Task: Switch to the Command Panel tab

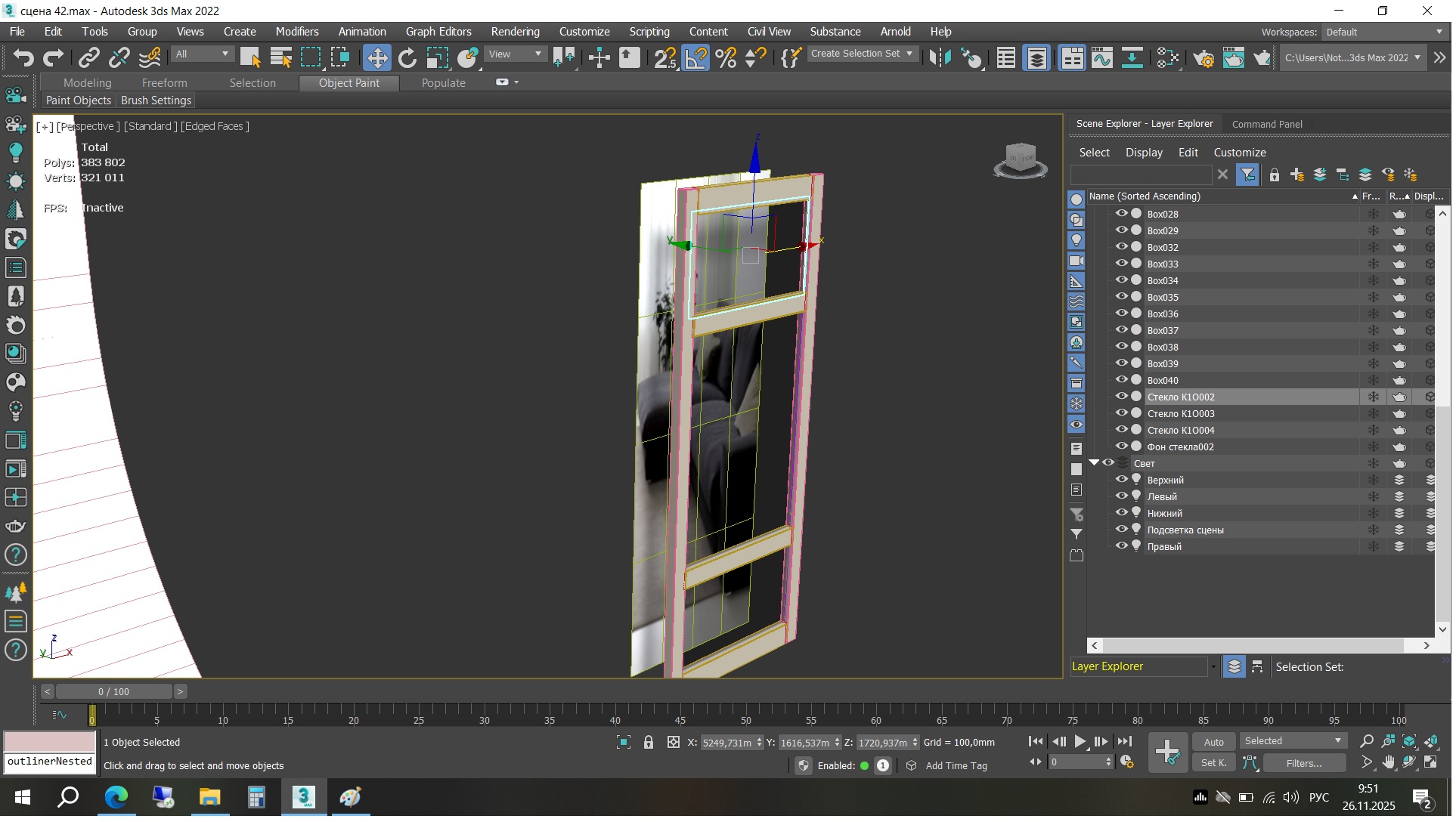Action: tap(1267, 125)
